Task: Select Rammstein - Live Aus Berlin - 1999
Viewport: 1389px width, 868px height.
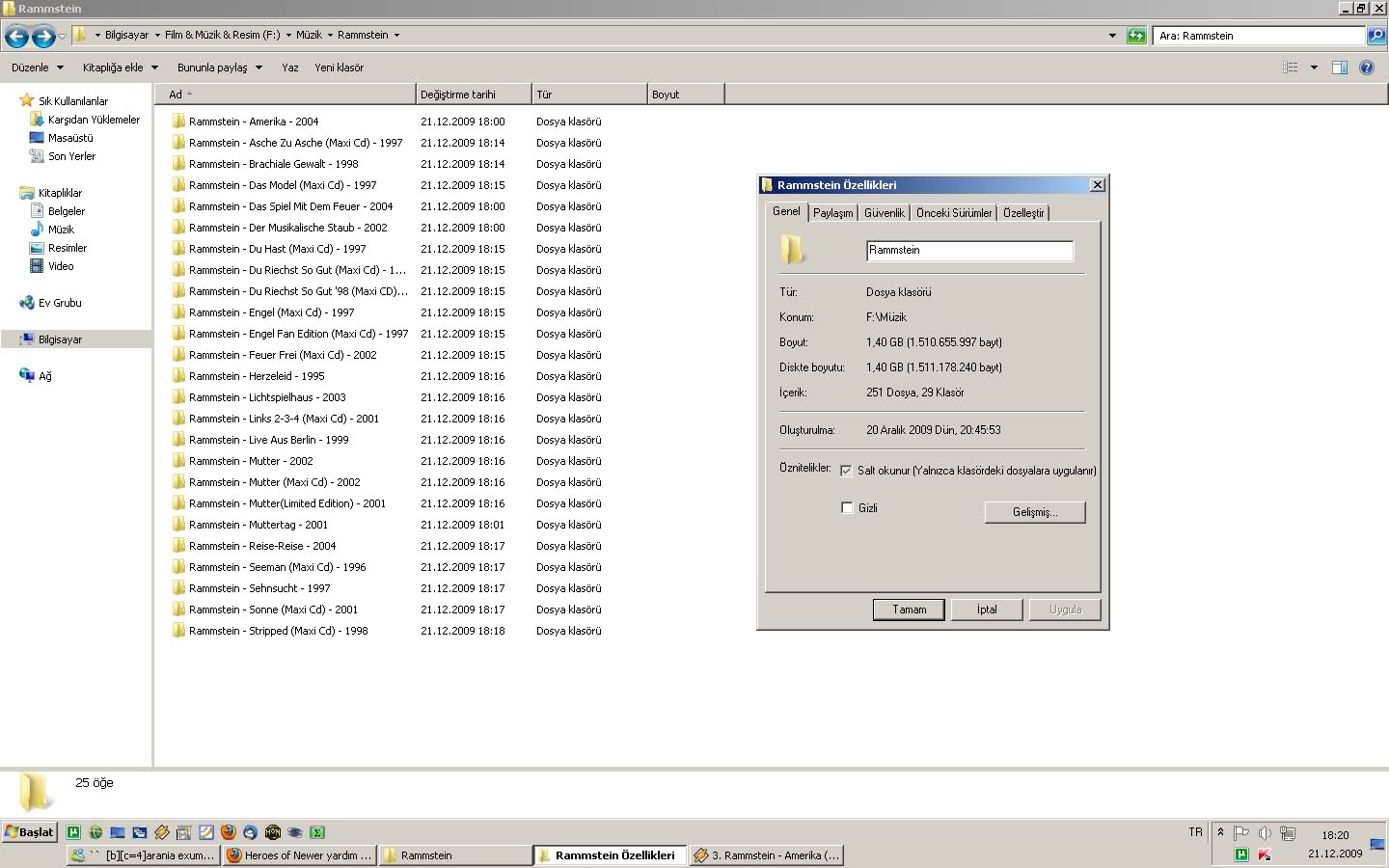Action: 268,440
